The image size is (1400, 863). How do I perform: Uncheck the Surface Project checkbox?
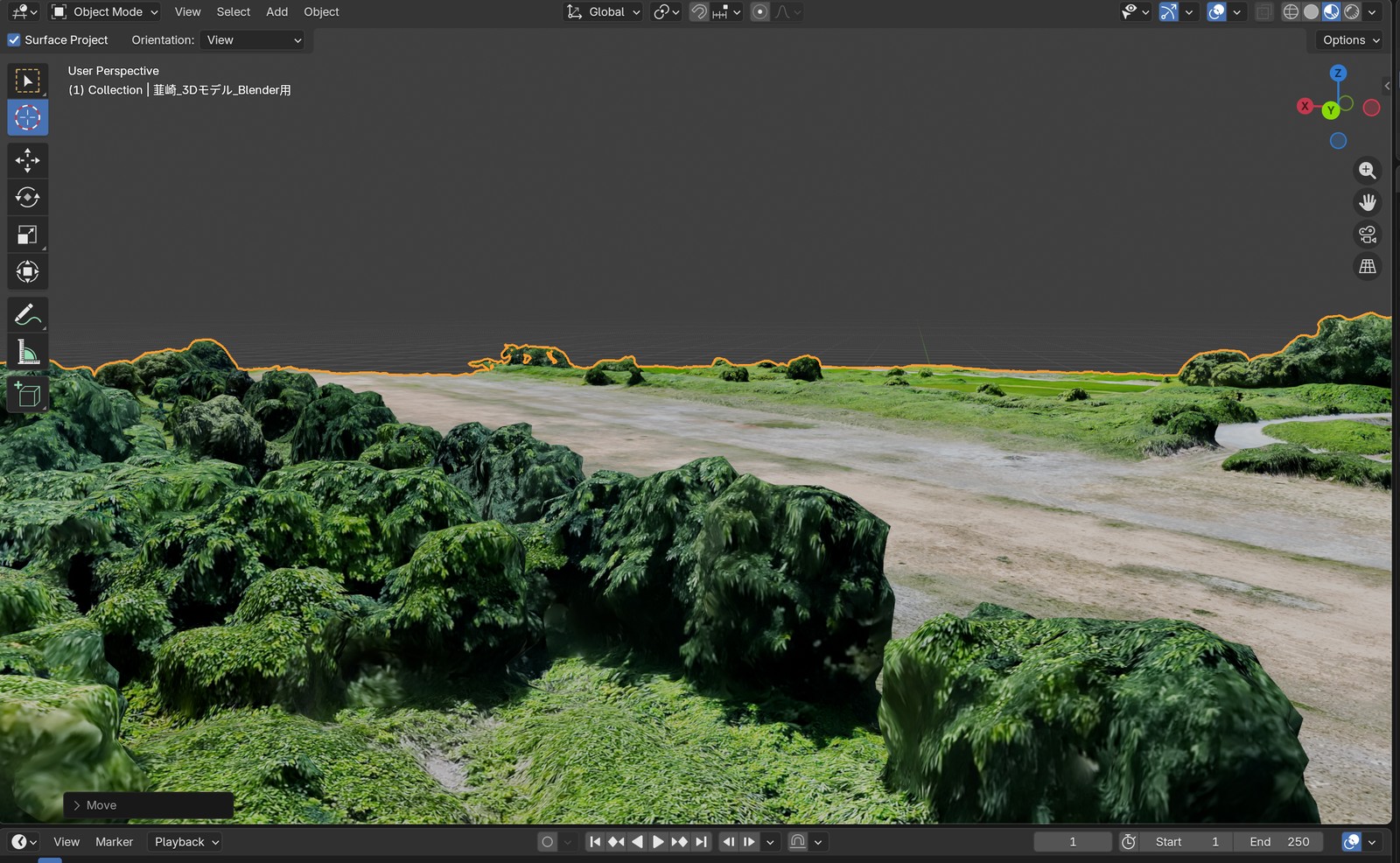point(14,40)
